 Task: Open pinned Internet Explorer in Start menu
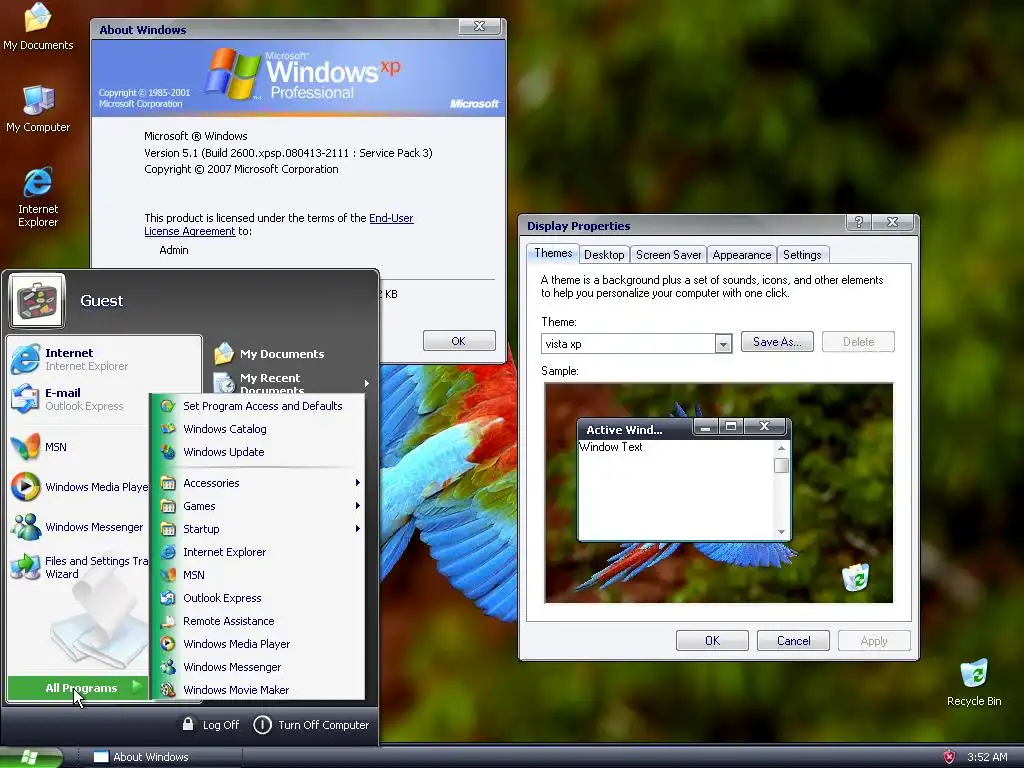coord(85,359)
